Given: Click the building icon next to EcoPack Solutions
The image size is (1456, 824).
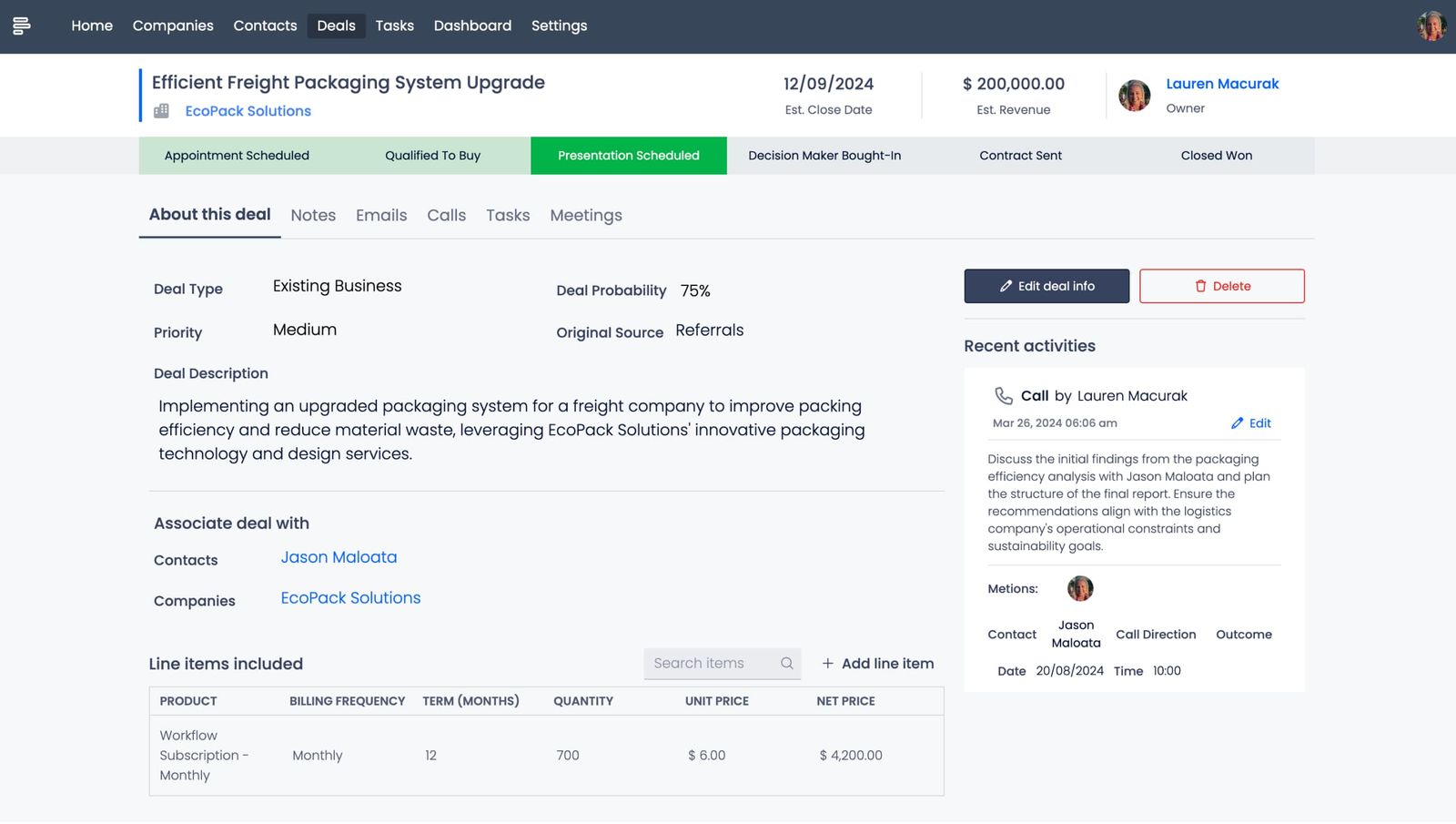Looking at the screenshot, I should [162, 110].
